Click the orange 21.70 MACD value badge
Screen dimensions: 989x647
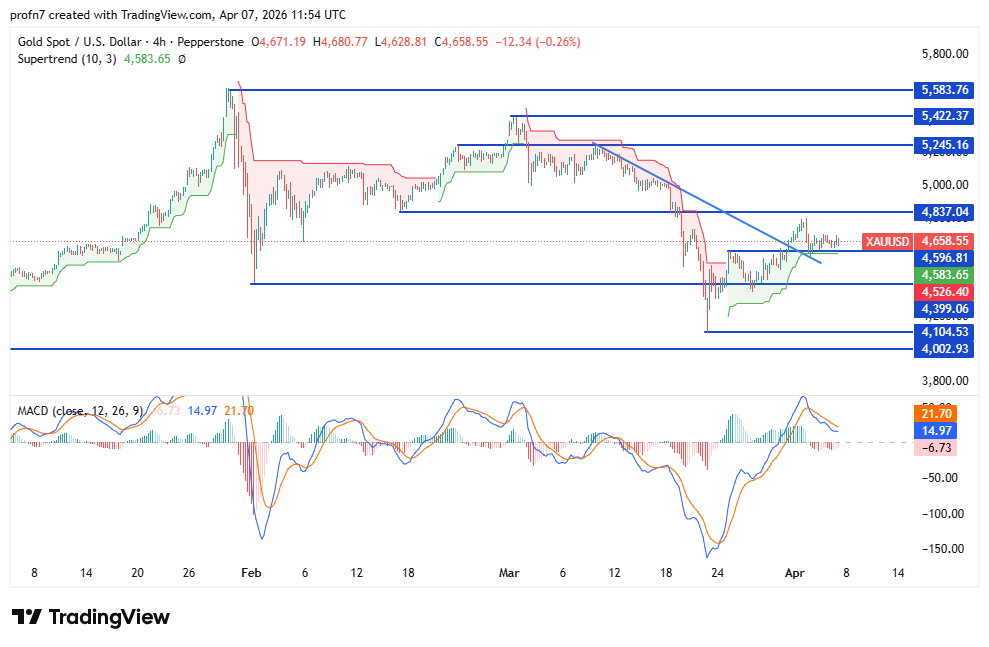(938, 413)
